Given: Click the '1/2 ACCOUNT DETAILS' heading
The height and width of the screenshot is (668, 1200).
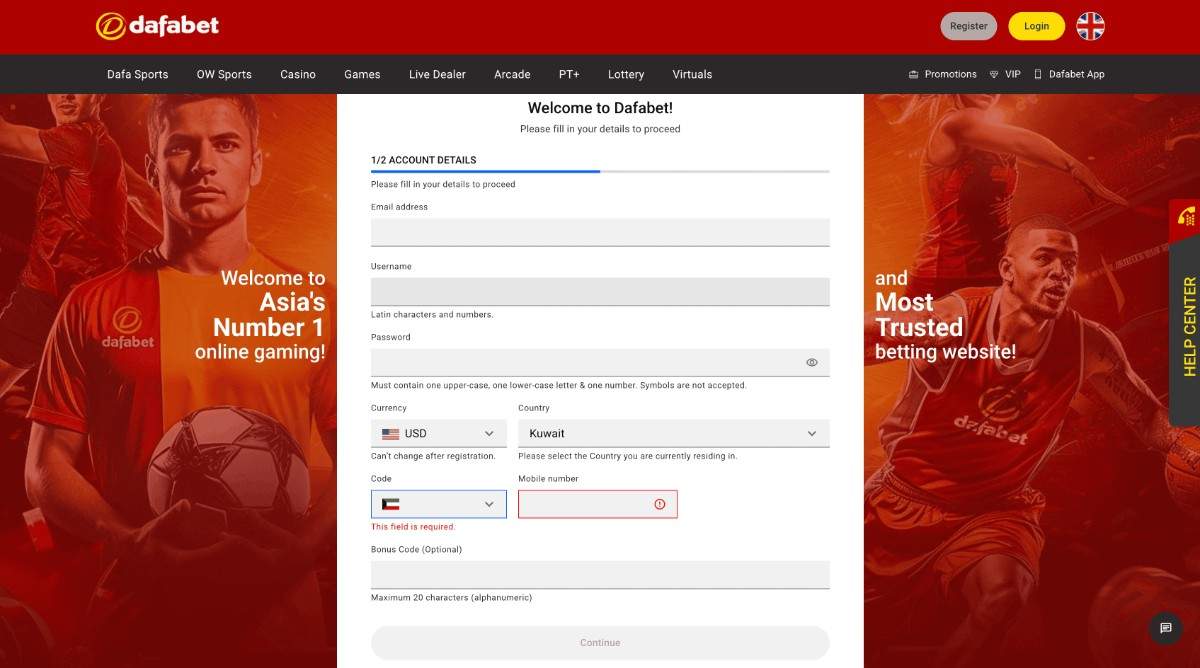Looking at the screenshot, I should tap(424, 160).
